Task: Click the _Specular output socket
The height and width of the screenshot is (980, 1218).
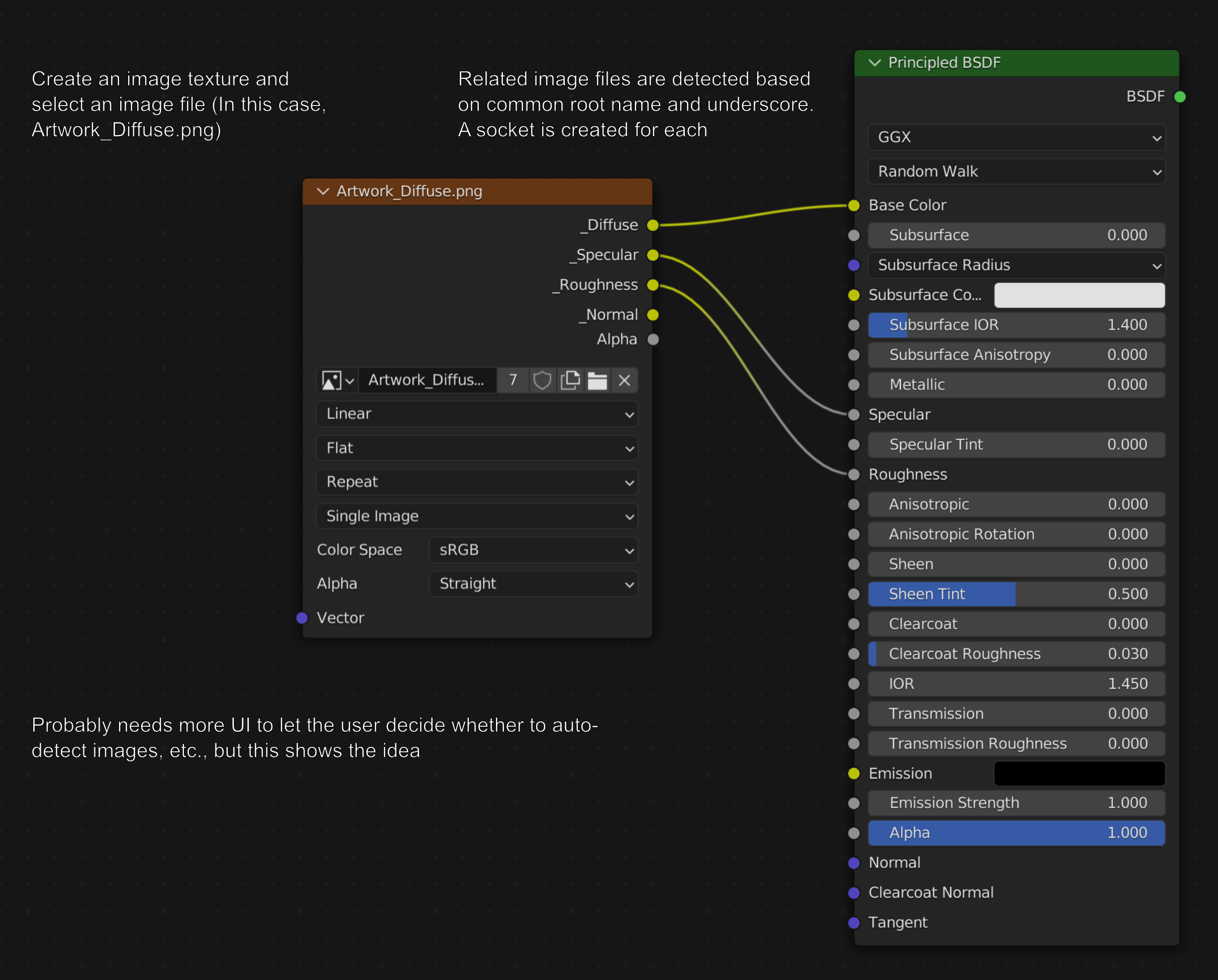Action: pos(653,255)
